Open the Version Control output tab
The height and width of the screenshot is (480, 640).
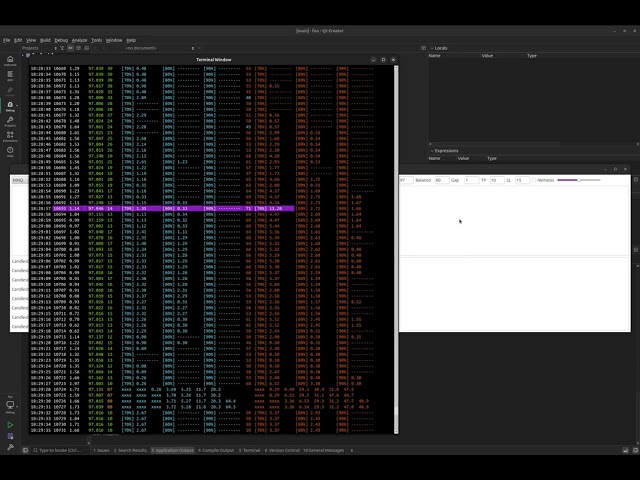282,450
